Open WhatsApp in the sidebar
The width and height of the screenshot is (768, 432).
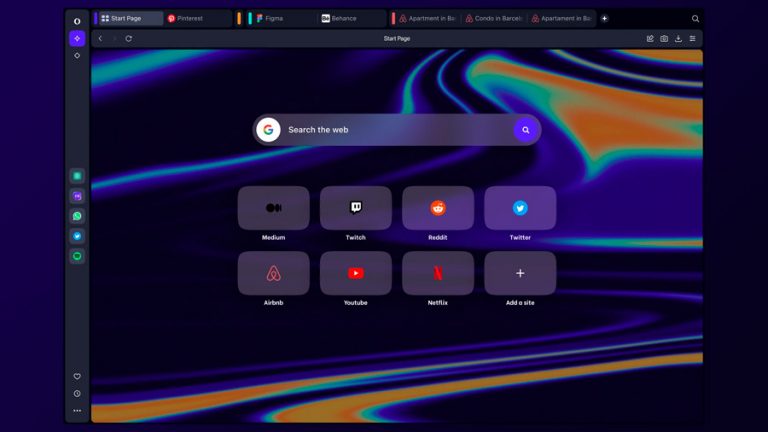pyautogui.click(x=77, y=216)
